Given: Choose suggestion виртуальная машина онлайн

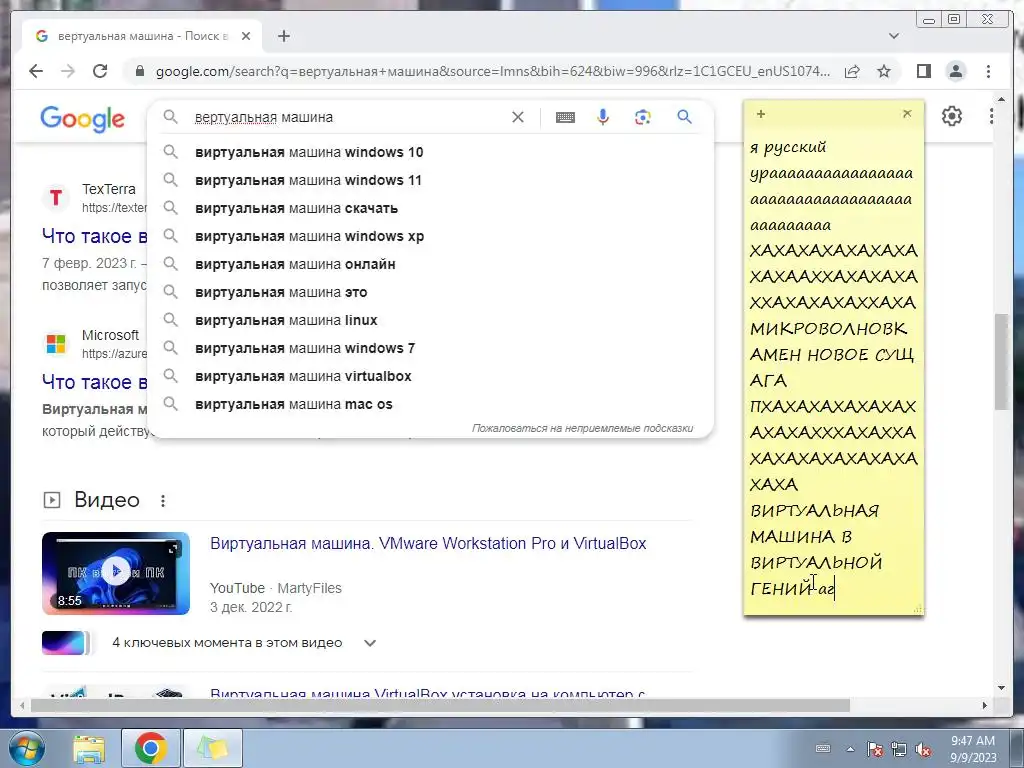Looking at the screenshot, I should [431, 264].
